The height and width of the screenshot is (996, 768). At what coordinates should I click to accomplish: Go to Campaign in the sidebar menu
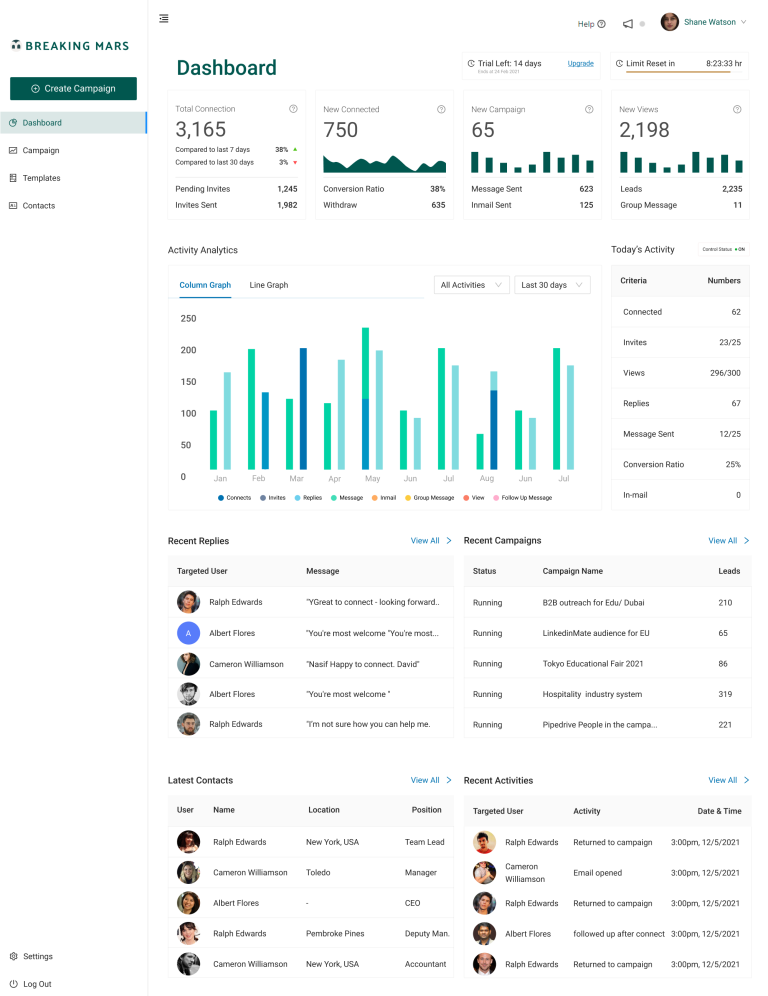tap(41, 151)
